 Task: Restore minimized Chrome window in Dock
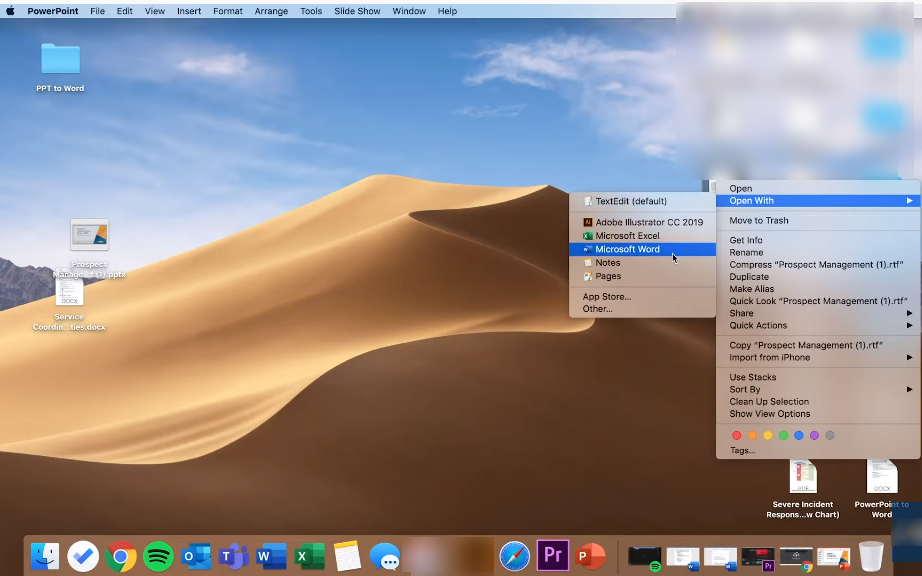[796, 558]
